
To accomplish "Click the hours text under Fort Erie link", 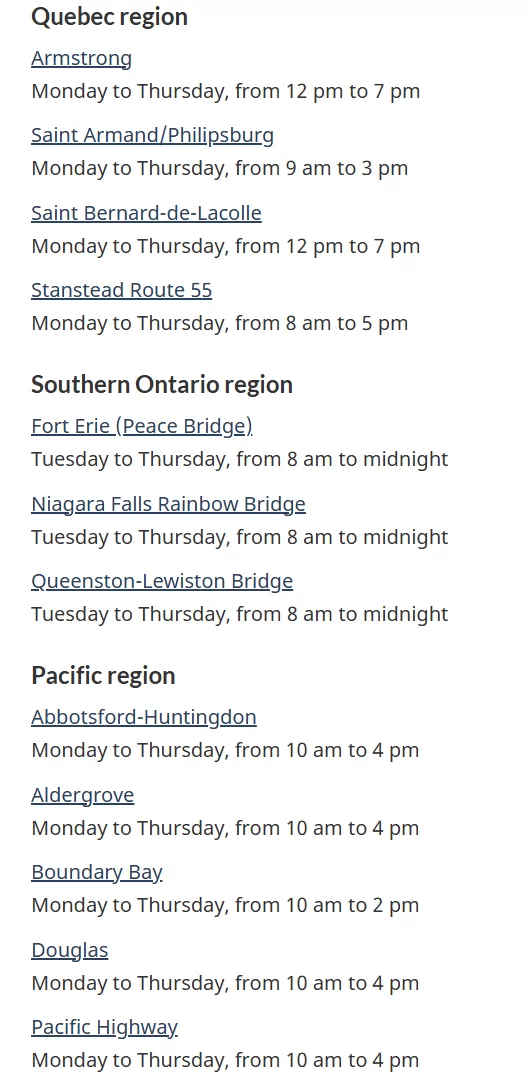I will click(x=240, y=459).
